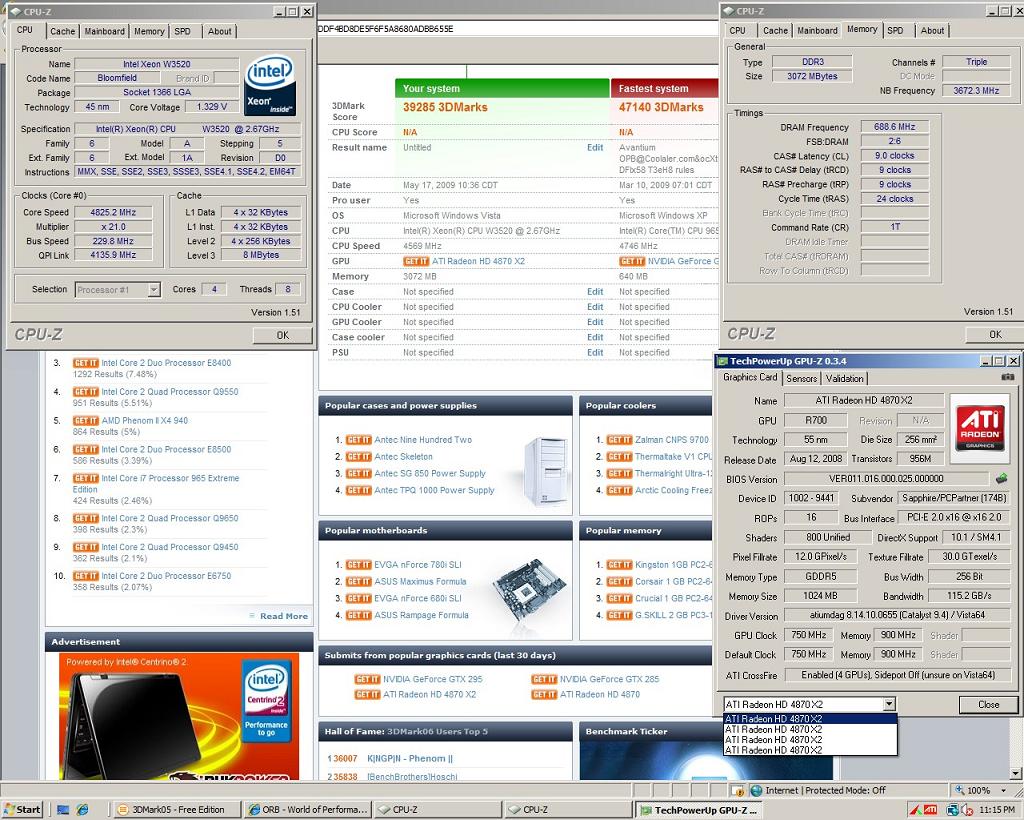This screenshot has height=820, width=1024.
Task: Click the Intel Xeon inside logo in CPU-Z
Action: (270, 86)
